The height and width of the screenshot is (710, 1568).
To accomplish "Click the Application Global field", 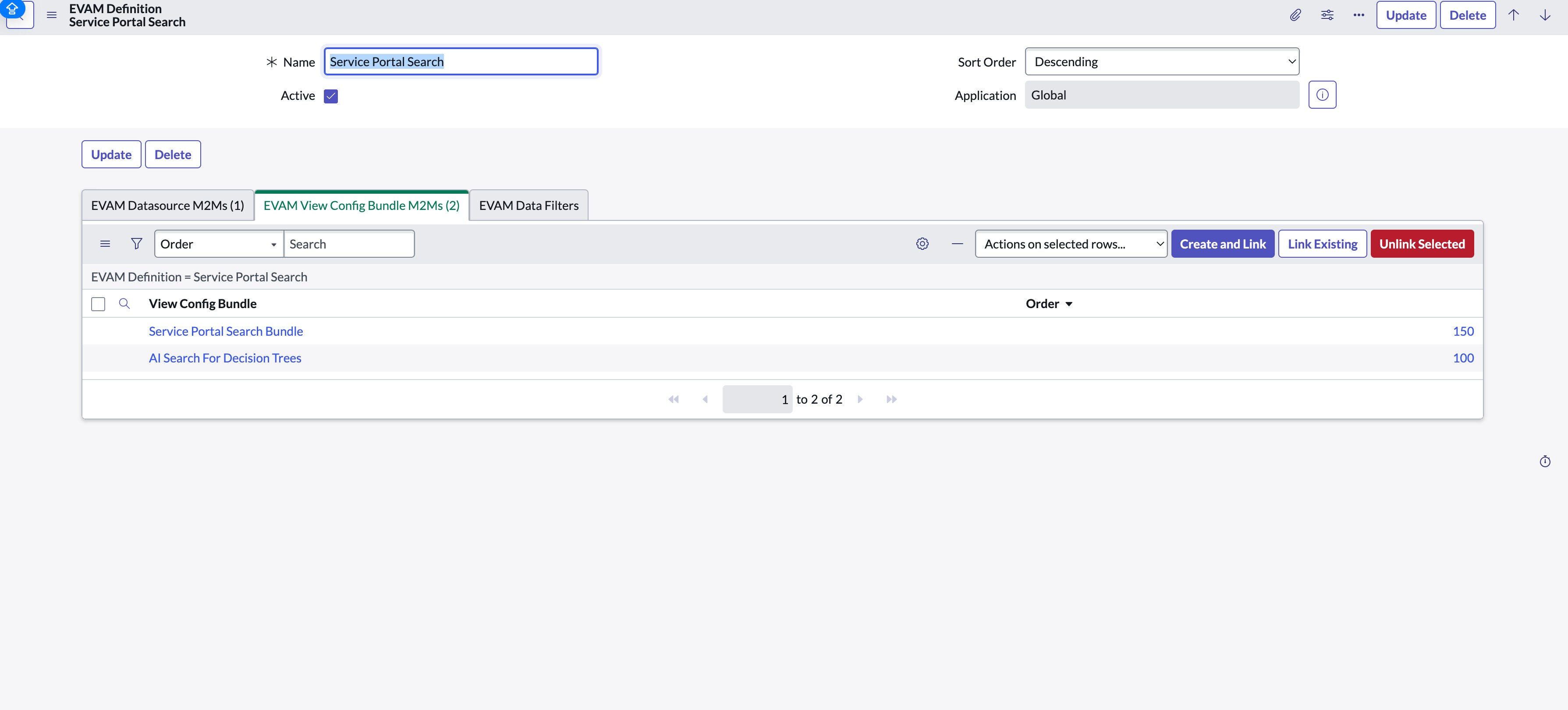I will [x=1161, y=95].
